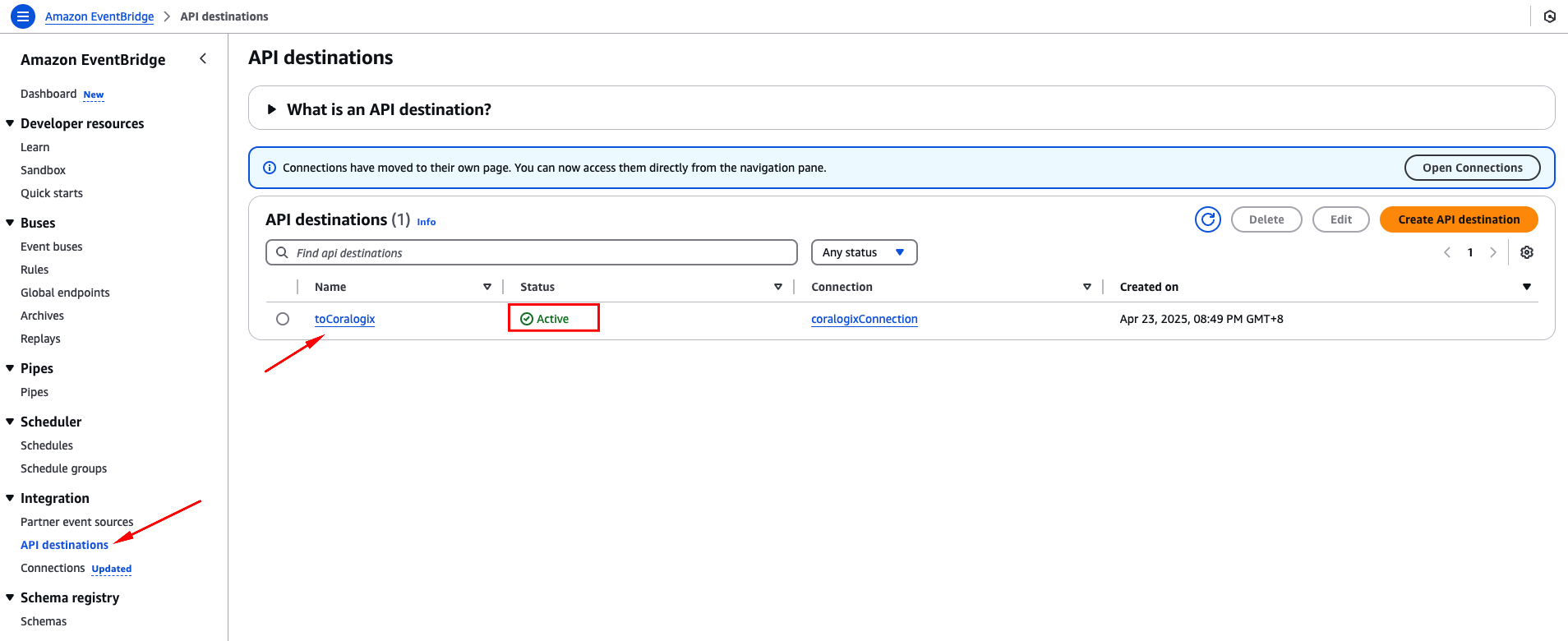Open Schemas in the sidebar
1568x641 pixels.
coord(44,621)
